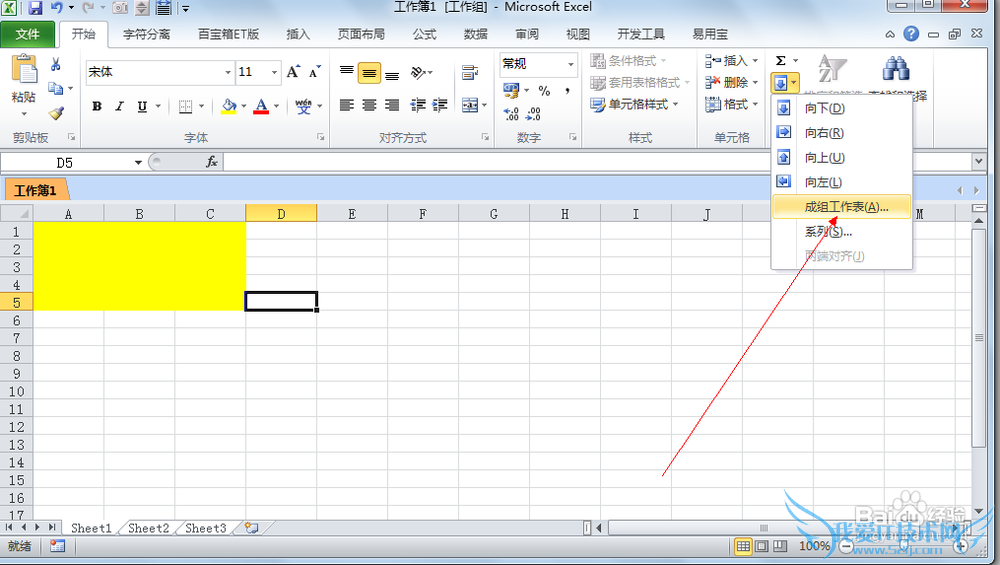Screen dimensions: 1000x565
Task: Select 系列(S)... menu item
Action: (842, 231)
